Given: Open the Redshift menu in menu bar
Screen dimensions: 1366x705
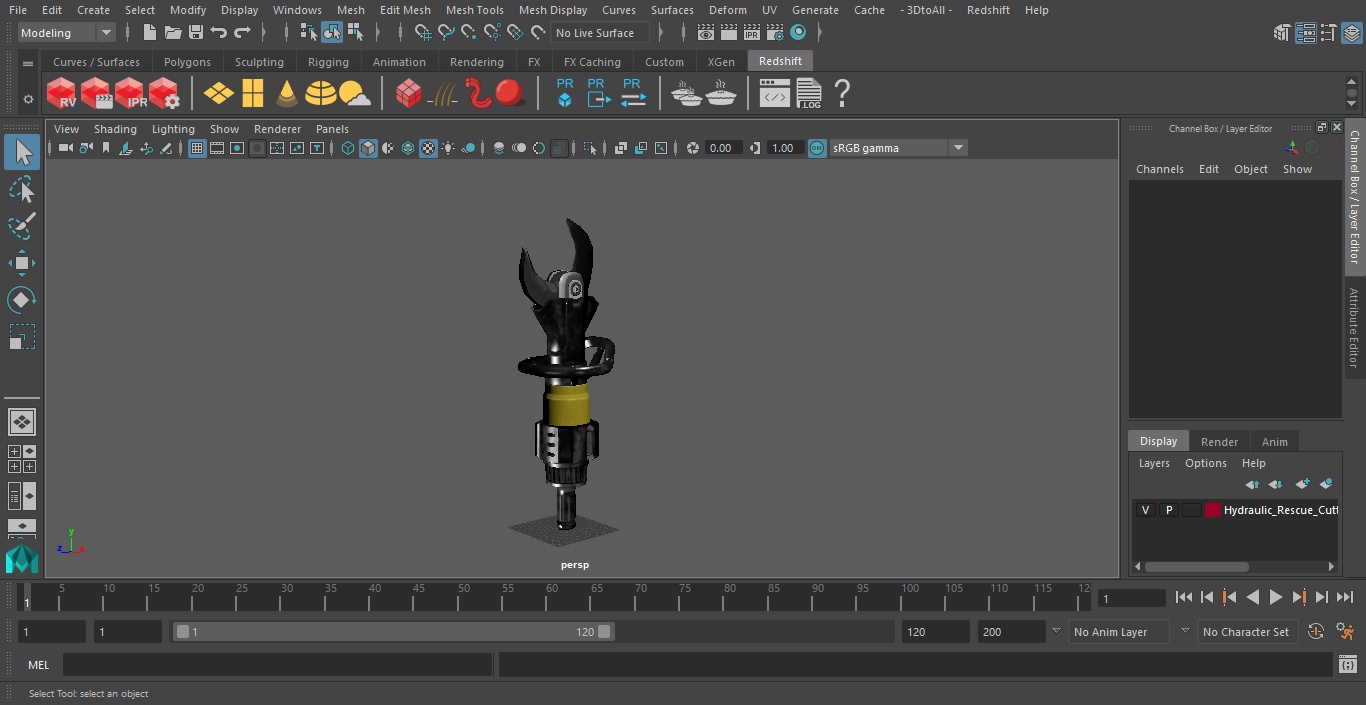Looking at the screenshot, I should click(988, 10).
